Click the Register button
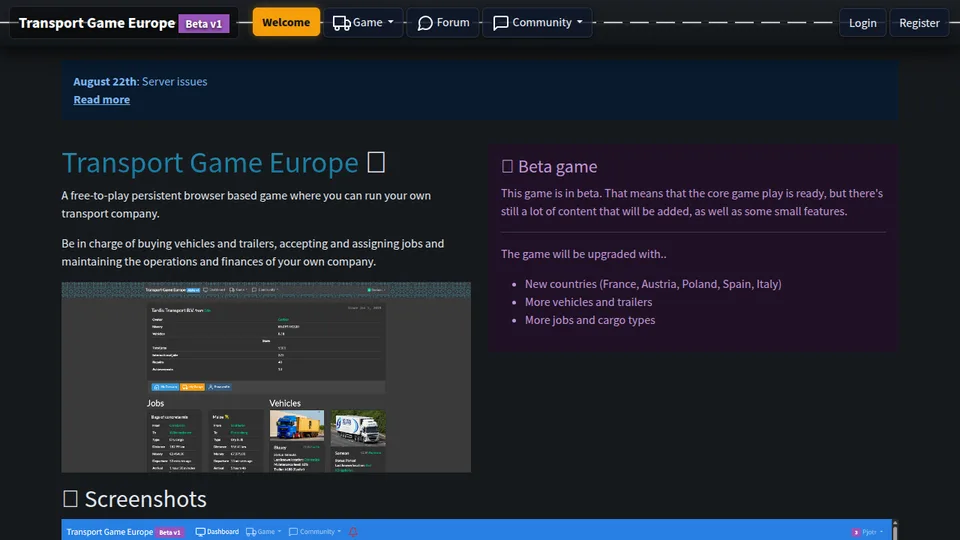 918,23
